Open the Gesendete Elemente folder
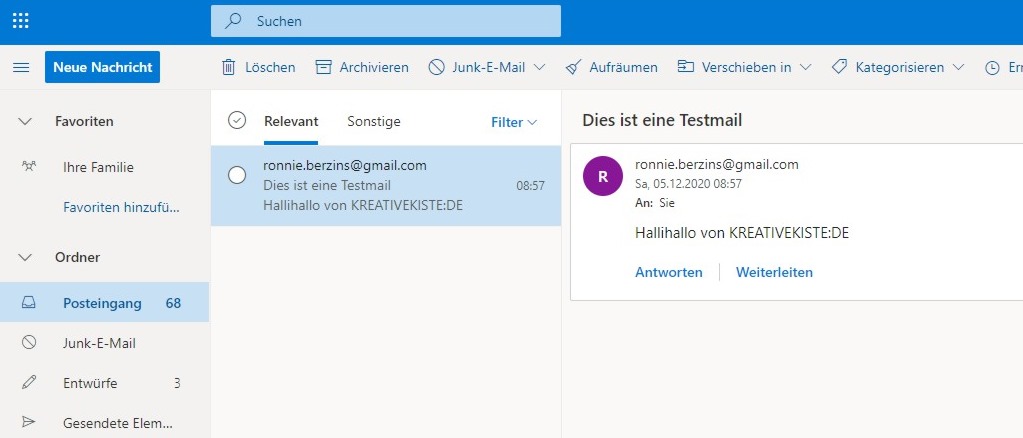This screenshot has width=1023, height=438. click(104, 422)
